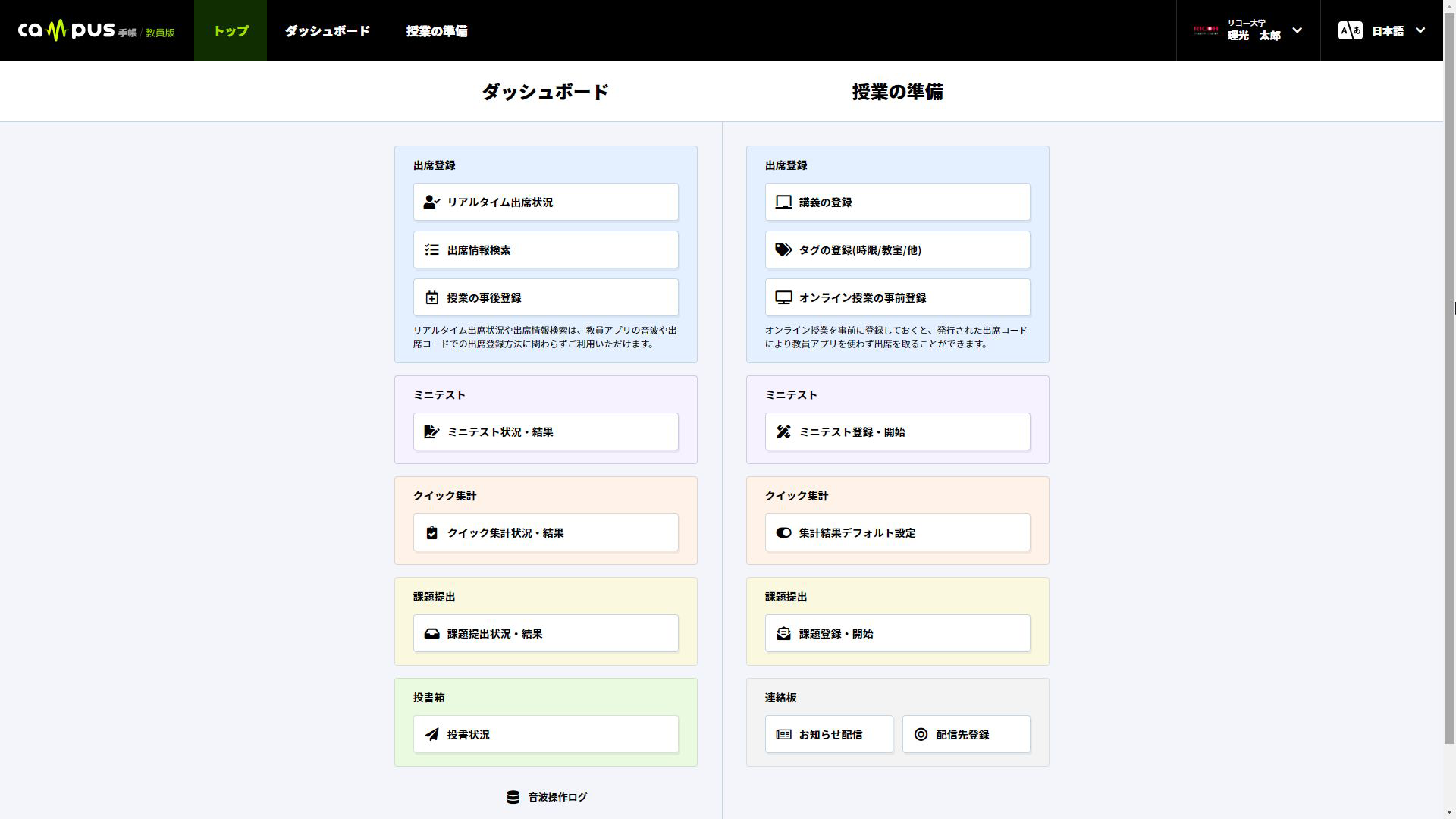
Task: Open ミニテスト登録・開始 button
Action: pyautogui.click(x=897, y=431)
